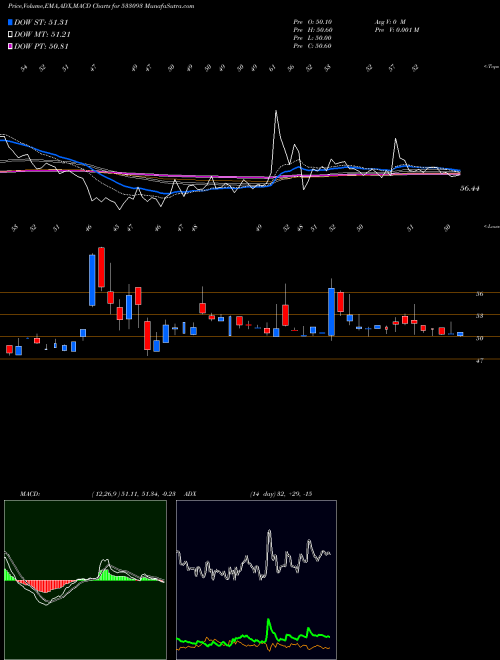Click the Pre L: 50.00 value
The width and height of the screenshot is (500, 660).
(x=313, y=38)
